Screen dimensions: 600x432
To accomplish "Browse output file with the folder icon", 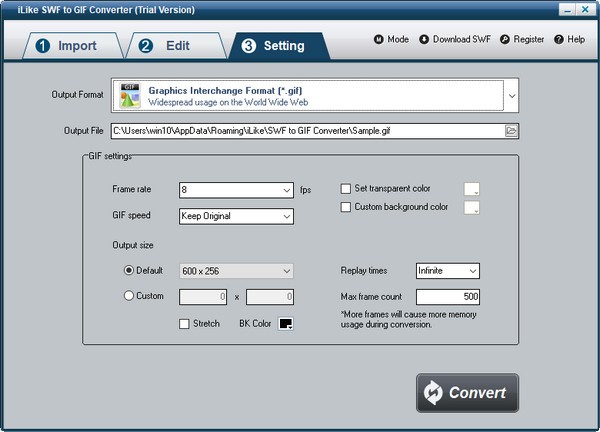I will point(510,130).
